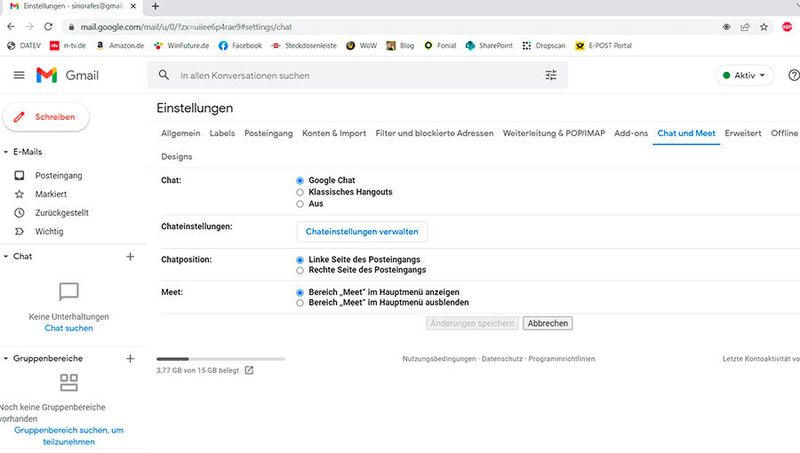800x453 pixels.
Task: Collapse the Gruppenbereiche section
Action: 6,358
